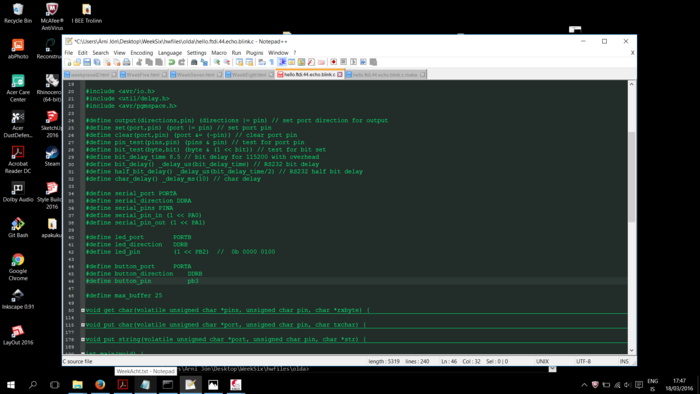Open the Language menu

tap(170, 53)
